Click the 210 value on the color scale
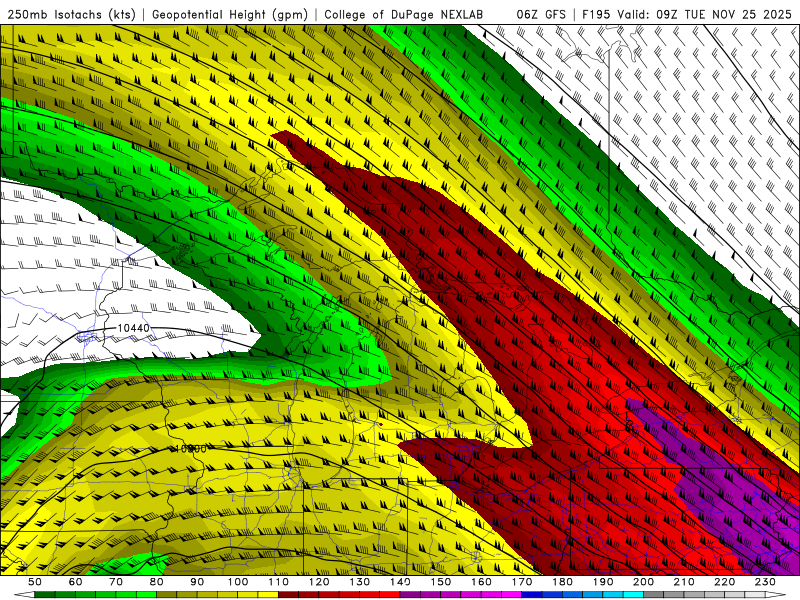Viewport: 800px width, 600px height. pyautogui.click(x=684, y=582)
